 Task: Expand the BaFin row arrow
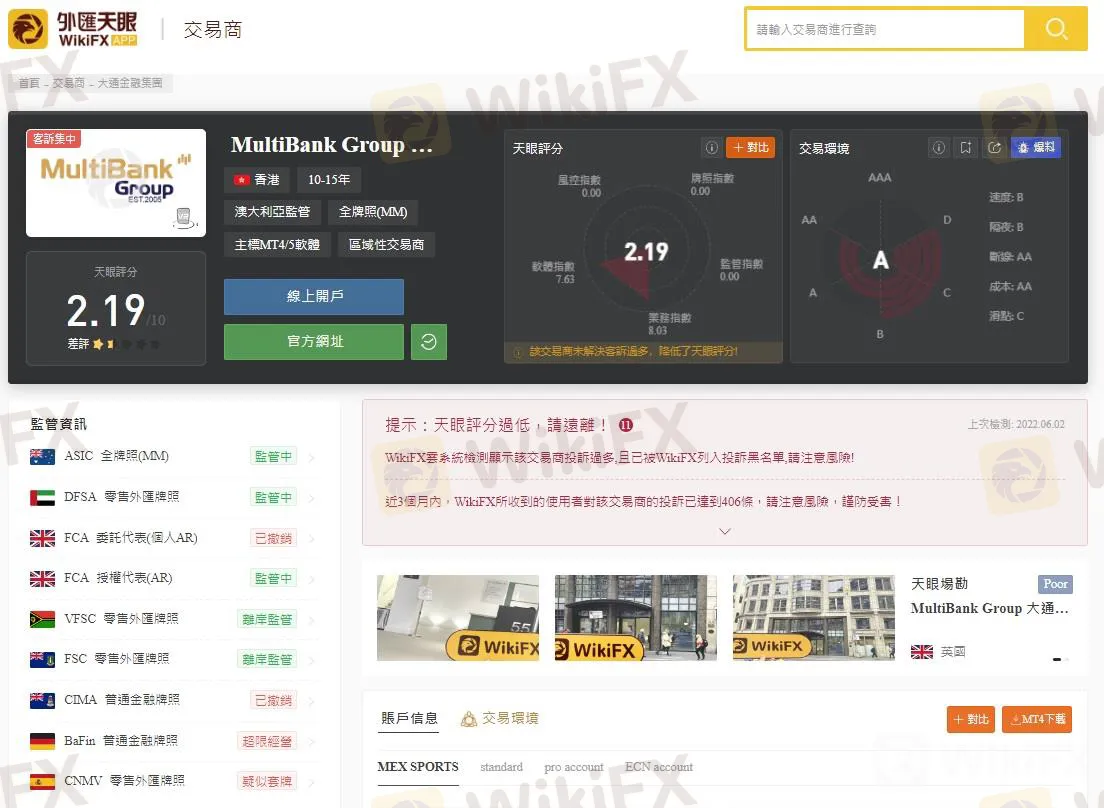pos(311,743)
